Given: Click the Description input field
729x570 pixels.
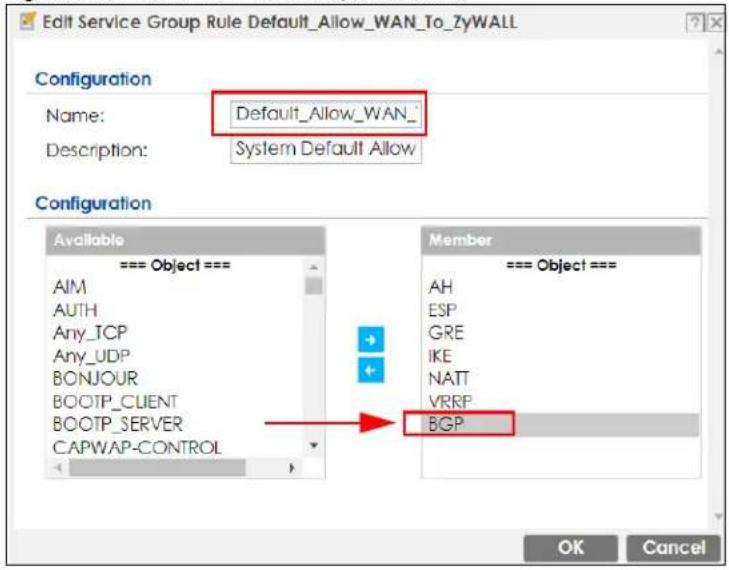Looking at the screenshot, I should (326, 150).
